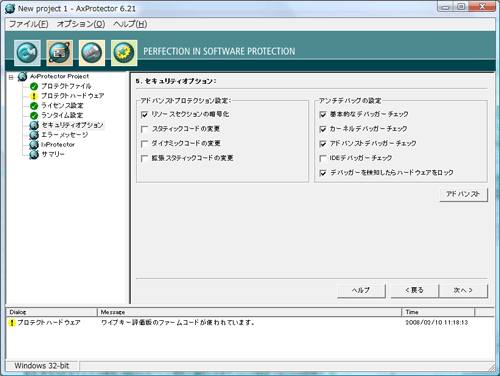The height and width of the screenshot is (376, 500).
Task: Collapse the AxProtector Project tree node
Action: 11,77
